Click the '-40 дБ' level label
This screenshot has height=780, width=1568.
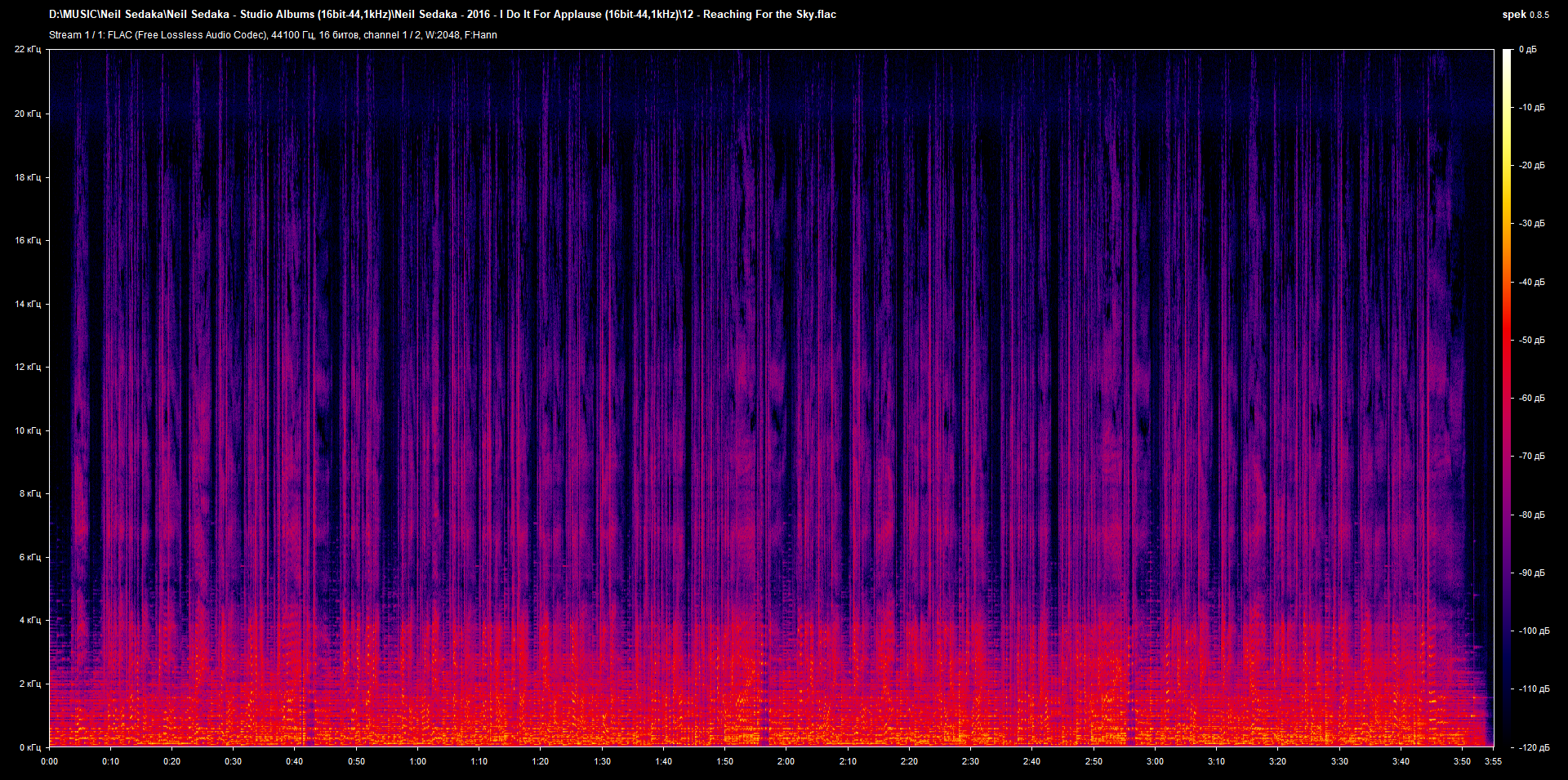click(1531, 282)
